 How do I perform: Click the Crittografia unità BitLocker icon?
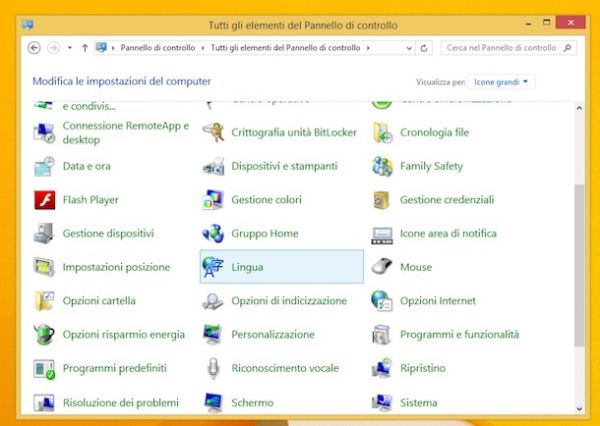213,133
